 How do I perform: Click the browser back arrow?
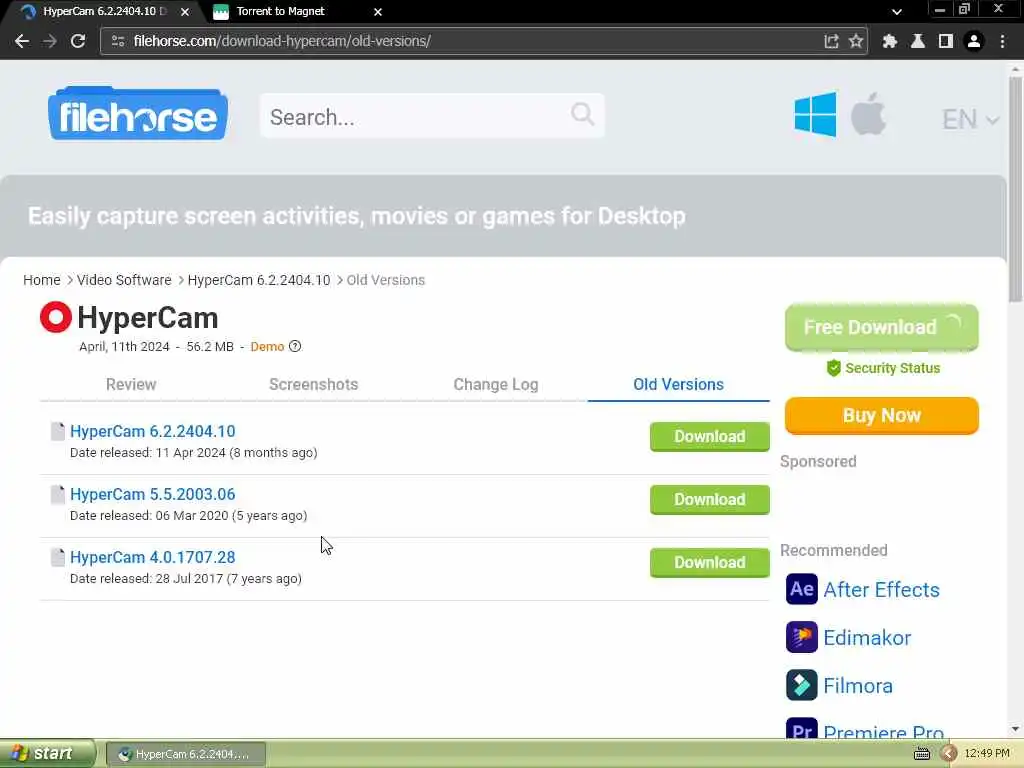[x=22, y=41]
